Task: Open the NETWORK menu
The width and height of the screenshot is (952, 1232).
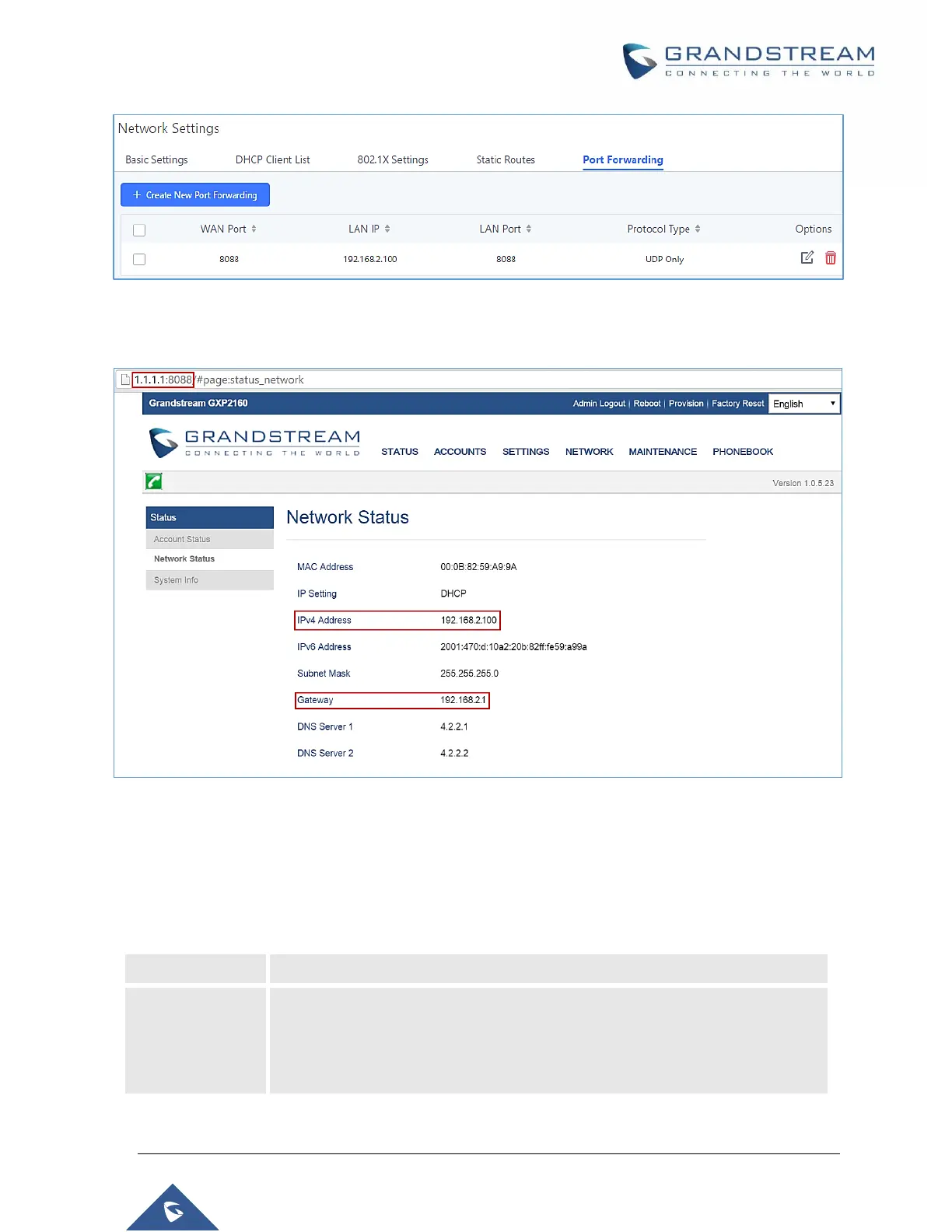Action: [x=590, y=452]
